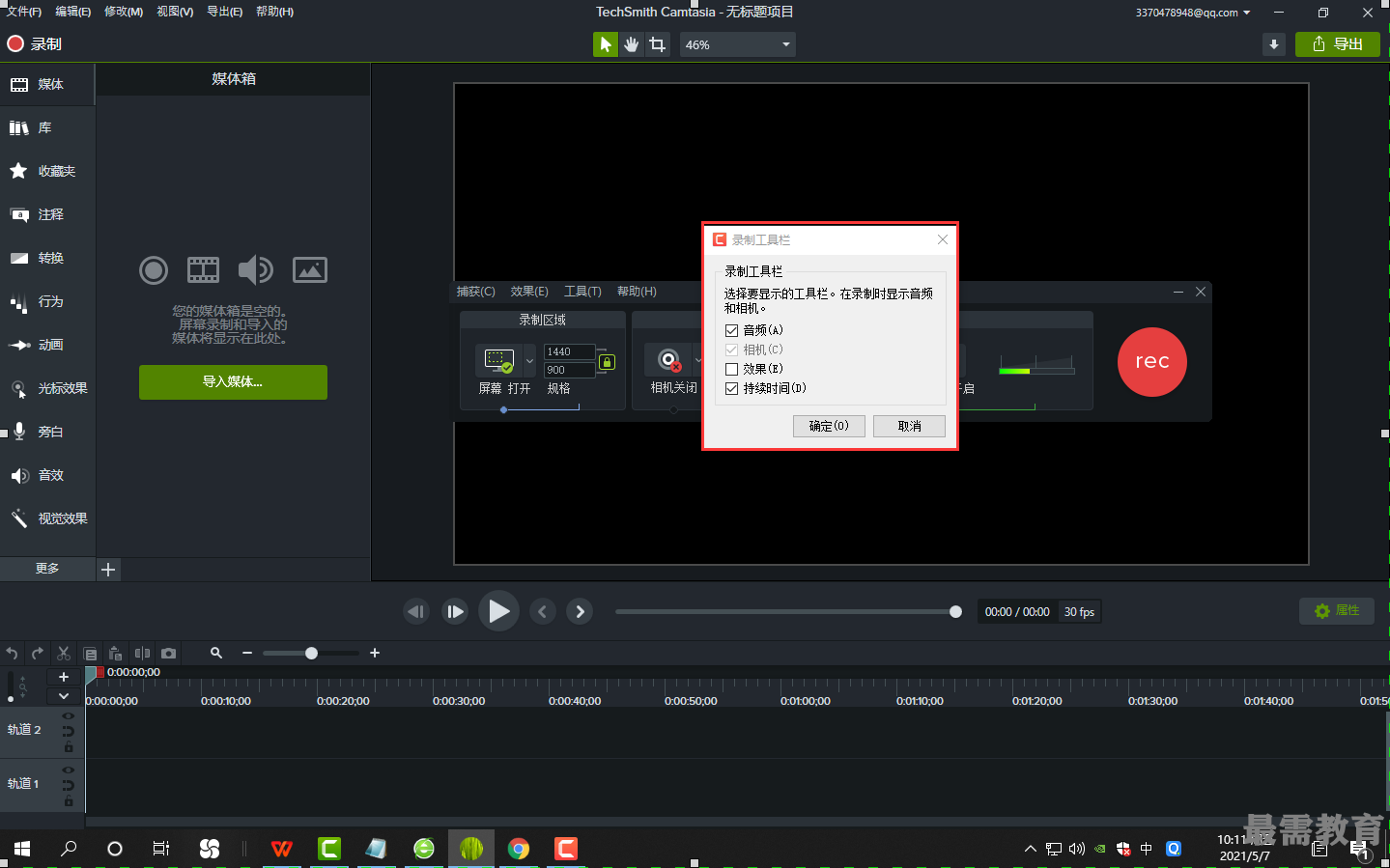Open the 导出(E) menu

[x=225, y=12]
